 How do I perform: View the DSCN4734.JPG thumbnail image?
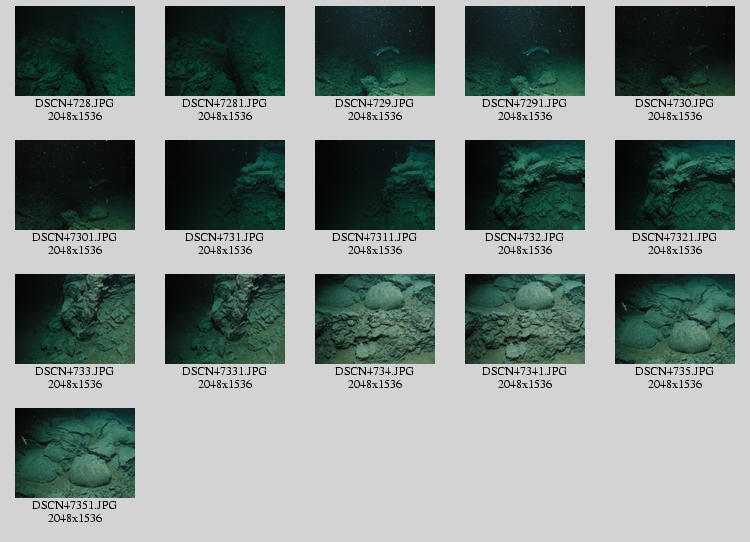coord(375,319)
